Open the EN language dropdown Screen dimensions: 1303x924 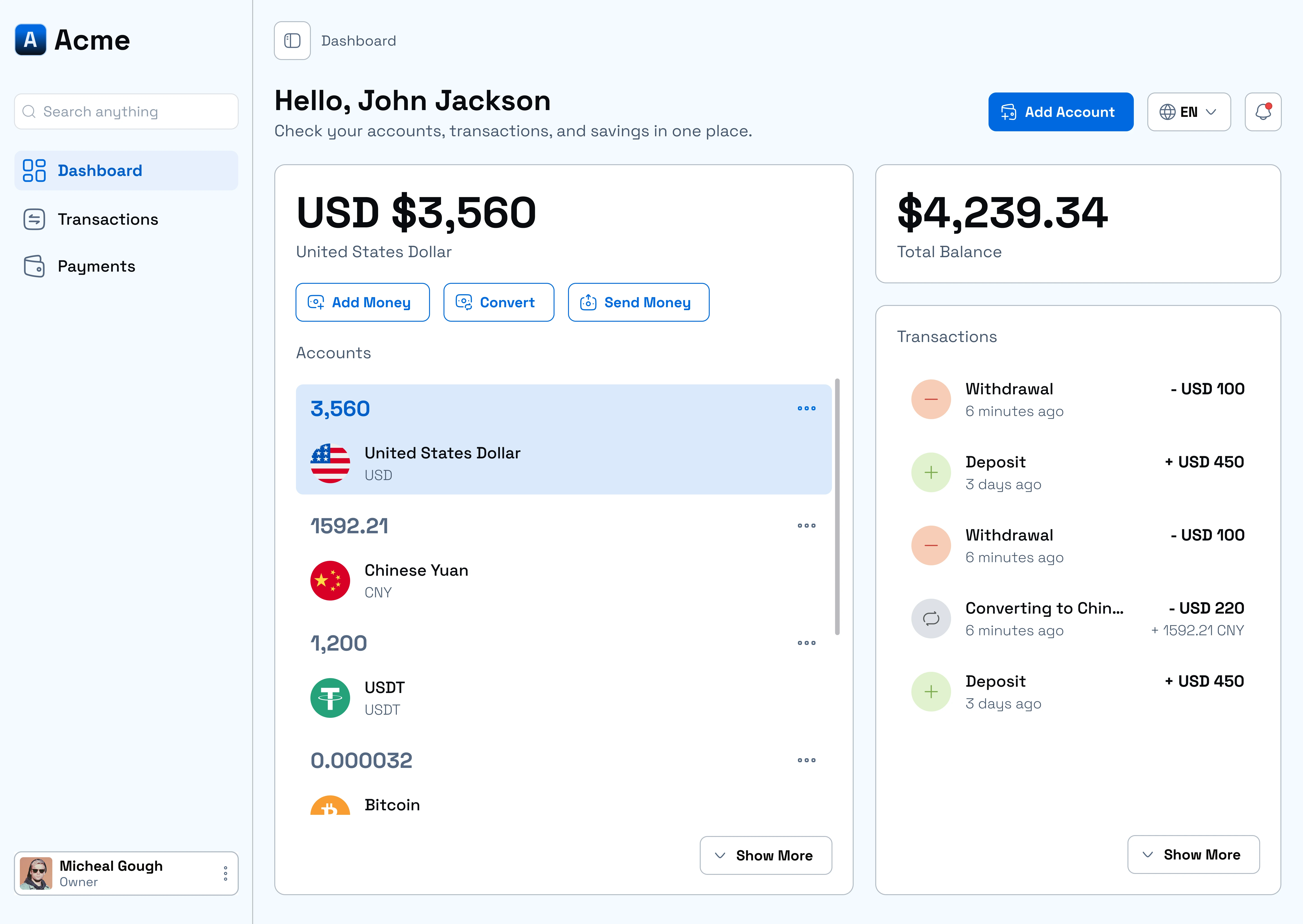tap(1189, 112)
